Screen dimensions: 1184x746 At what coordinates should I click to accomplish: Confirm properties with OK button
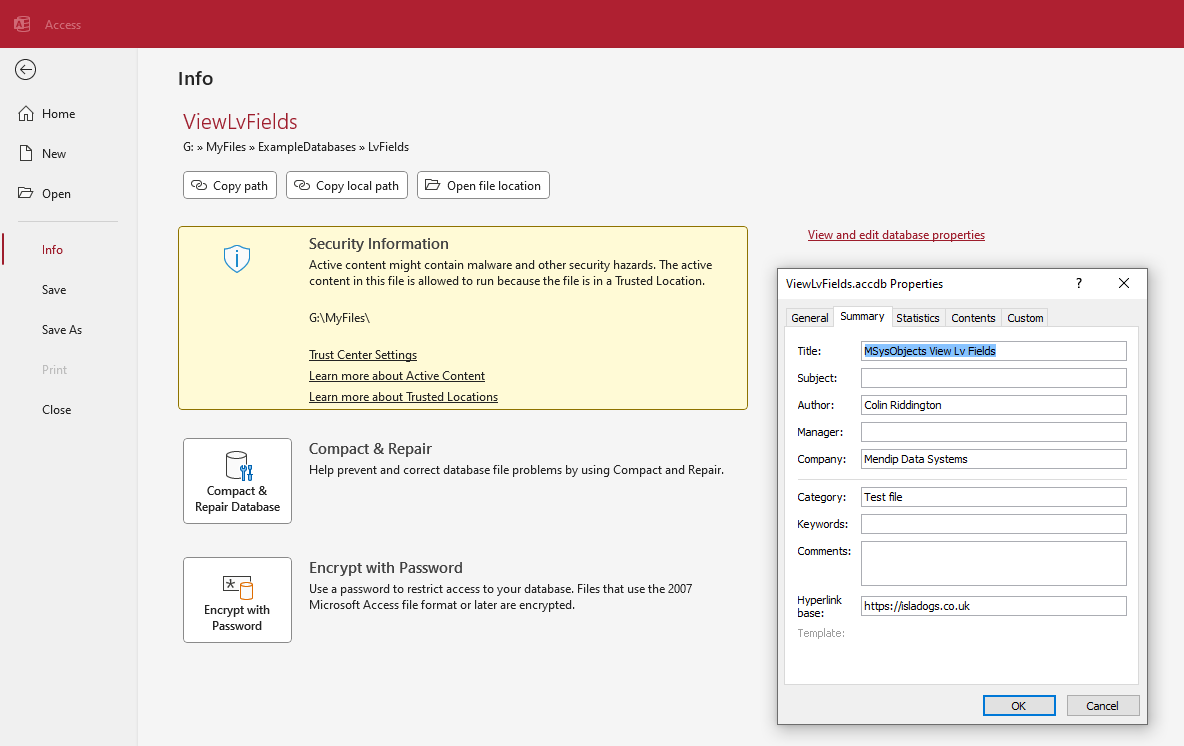1019,706
